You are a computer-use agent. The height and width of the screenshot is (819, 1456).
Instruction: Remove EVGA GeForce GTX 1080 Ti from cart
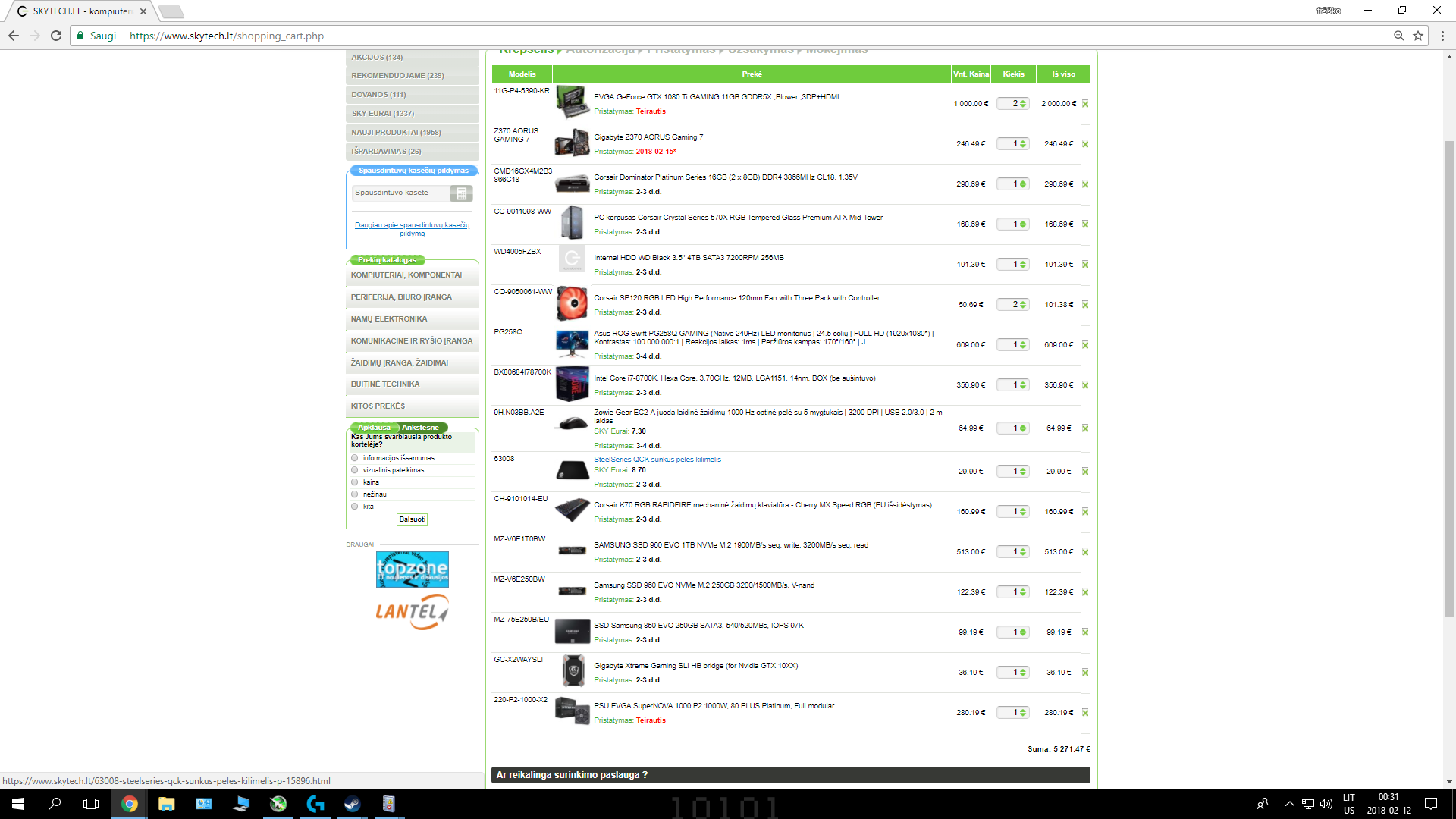coord(1085,104)
